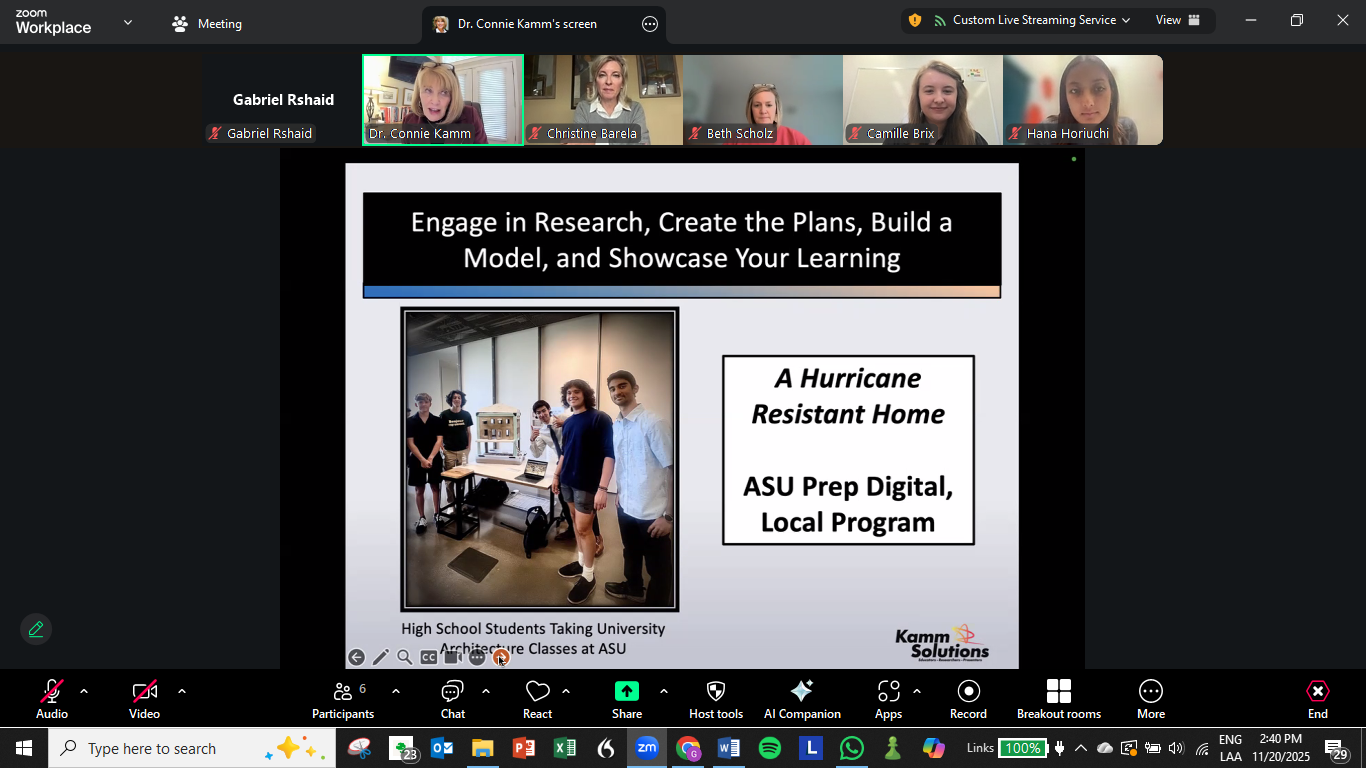1366x768 pixels.
Task: Expand the audio options arrow
Action: [84, 691]
